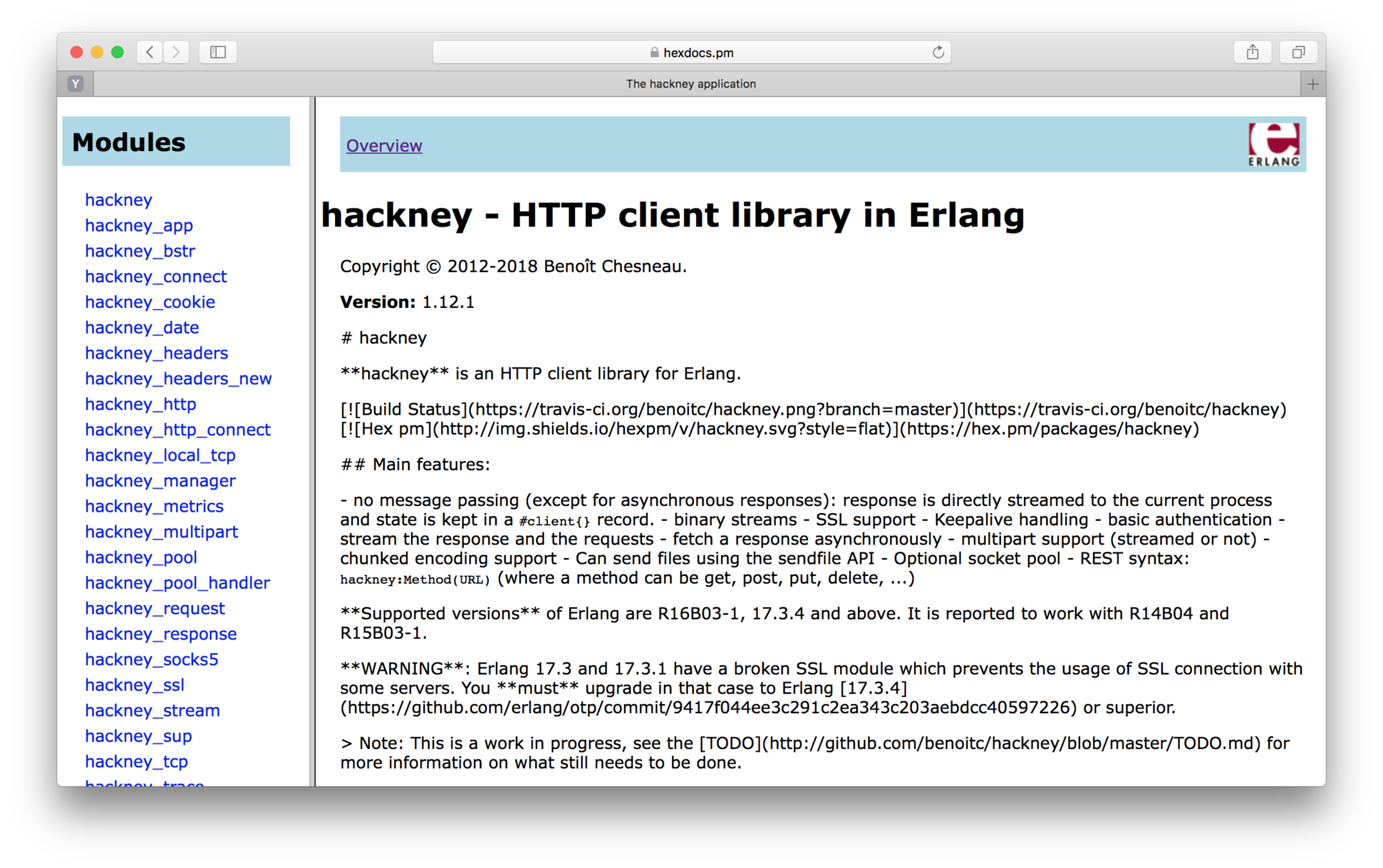View the hackney_multipart module

(161, 532)
